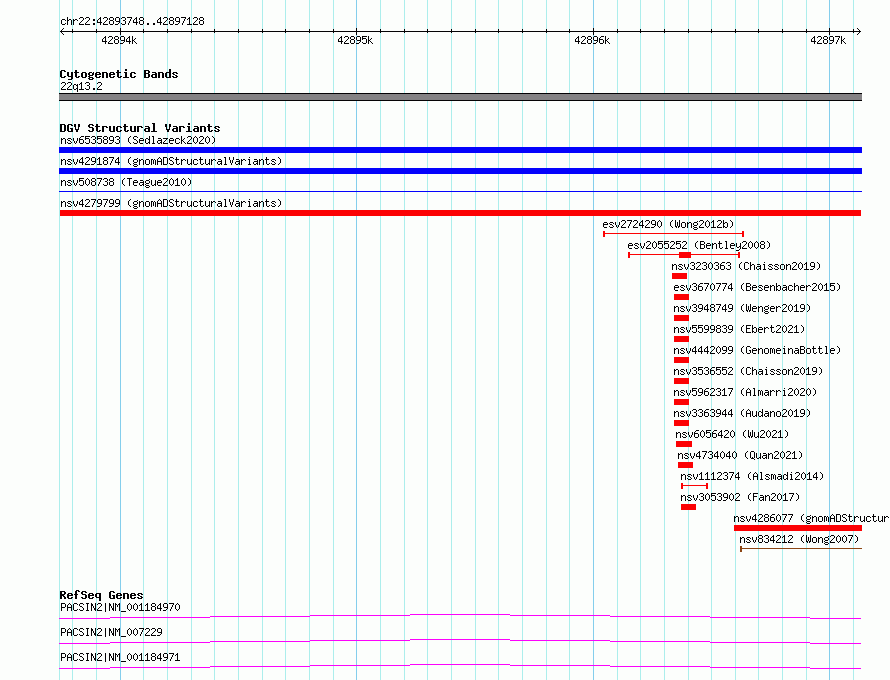
Task: Click the red interval line under esv2724290
Action: pyautogui.click(x=673, y=234)
